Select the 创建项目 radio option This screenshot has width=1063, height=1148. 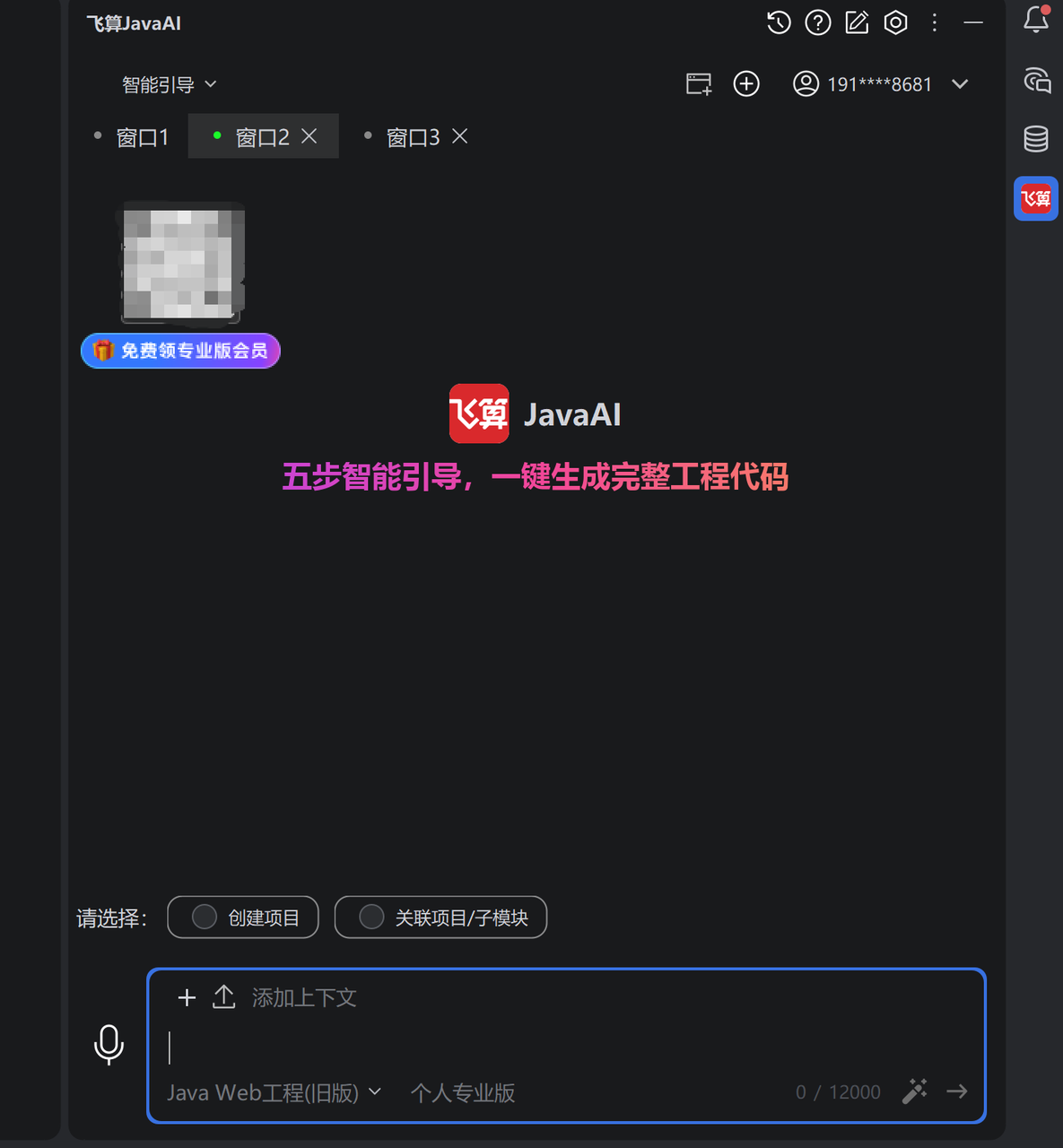pyautogui.click(x=243, y=918)
